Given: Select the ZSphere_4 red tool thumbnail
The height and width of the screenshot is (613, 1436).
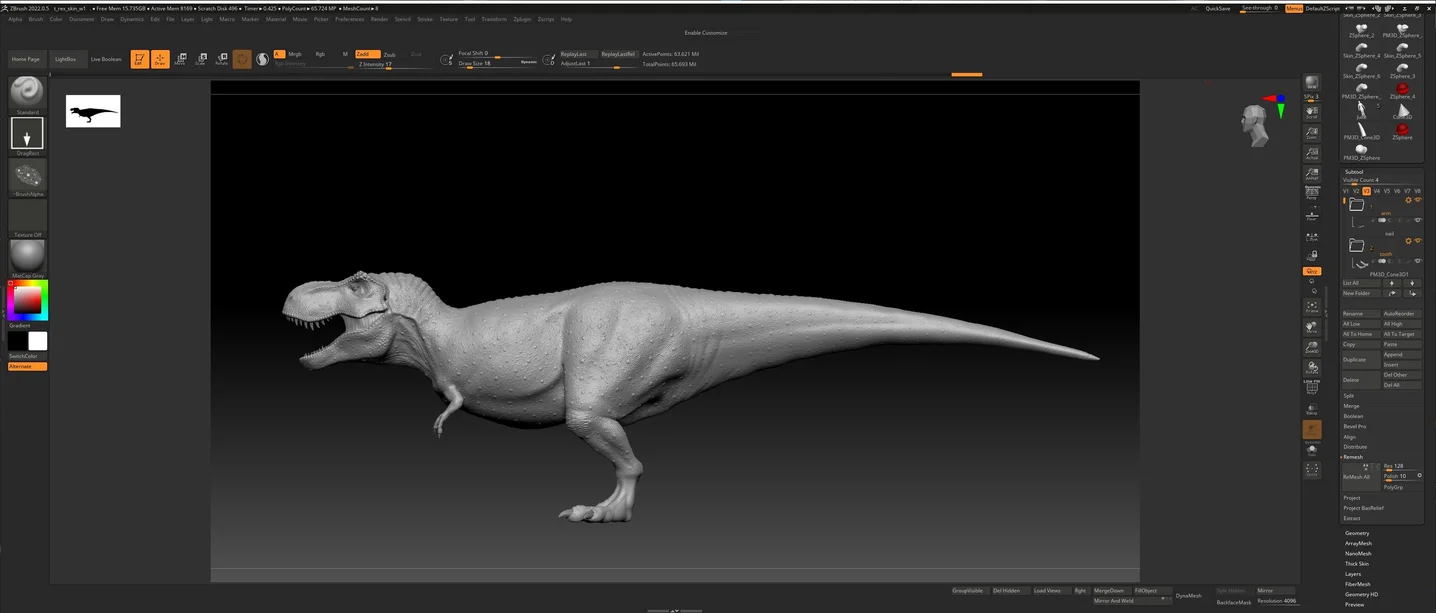Looking at the screenshot, I should click(1402, 90).
